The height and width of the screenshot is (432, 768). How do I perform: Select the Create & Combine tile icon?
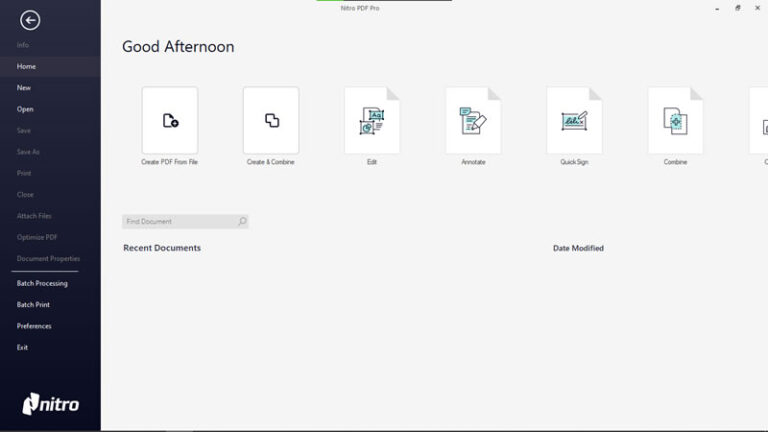click(x=271, y=121)
